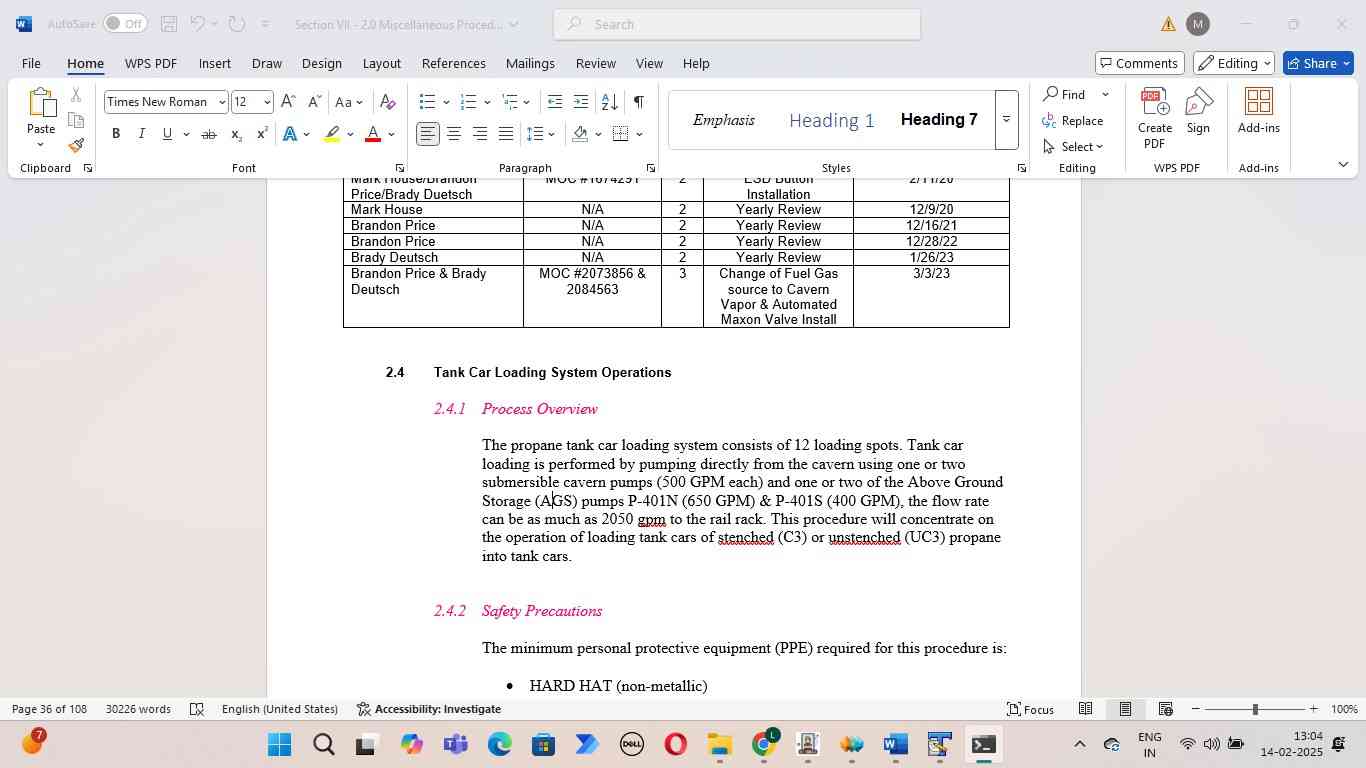Click Accessibility: Investigate in status bar
The width and height of the screenshot is (1366, 768).
429,709
